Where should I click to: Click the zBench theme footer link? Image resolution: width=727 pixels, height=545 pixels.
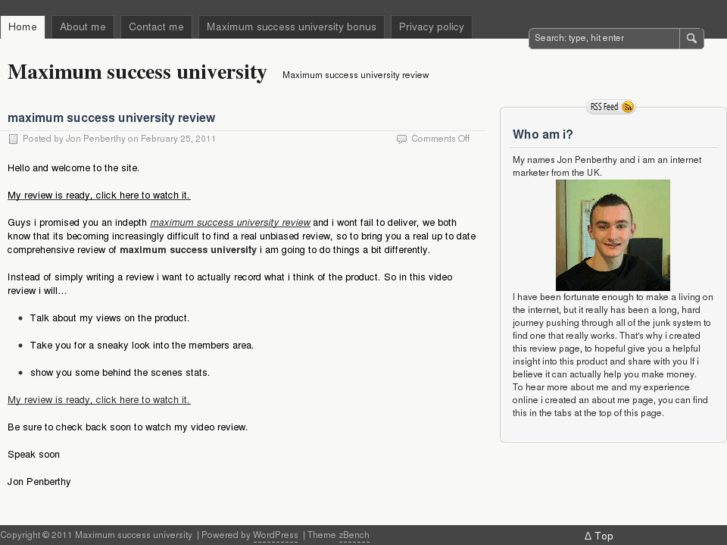354,535
